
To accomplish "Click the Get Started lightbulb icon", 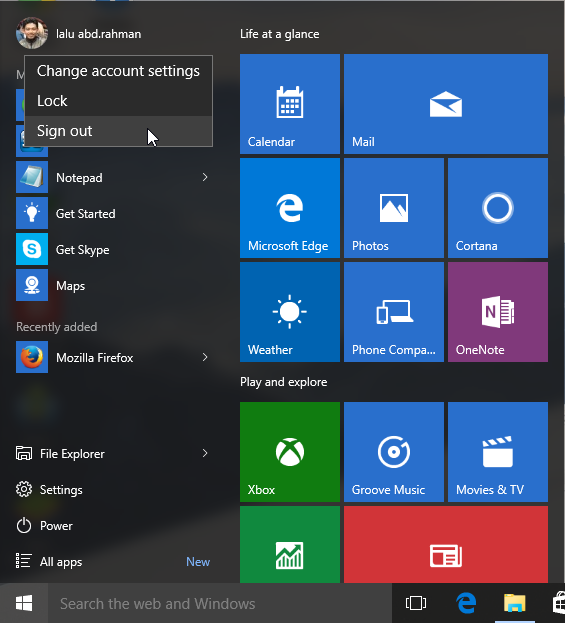I will pyautogui.click(x=32, y=213).
